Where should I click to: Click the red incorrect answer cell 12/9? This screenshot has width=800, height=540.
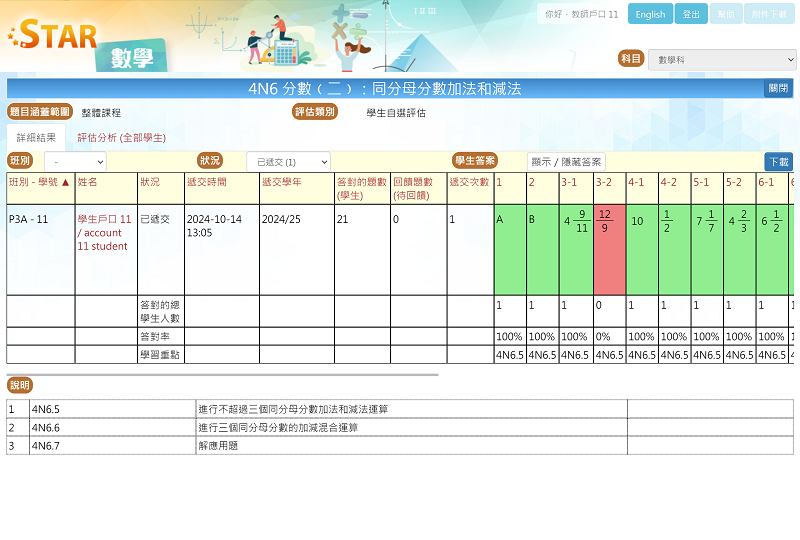(609, 249)
